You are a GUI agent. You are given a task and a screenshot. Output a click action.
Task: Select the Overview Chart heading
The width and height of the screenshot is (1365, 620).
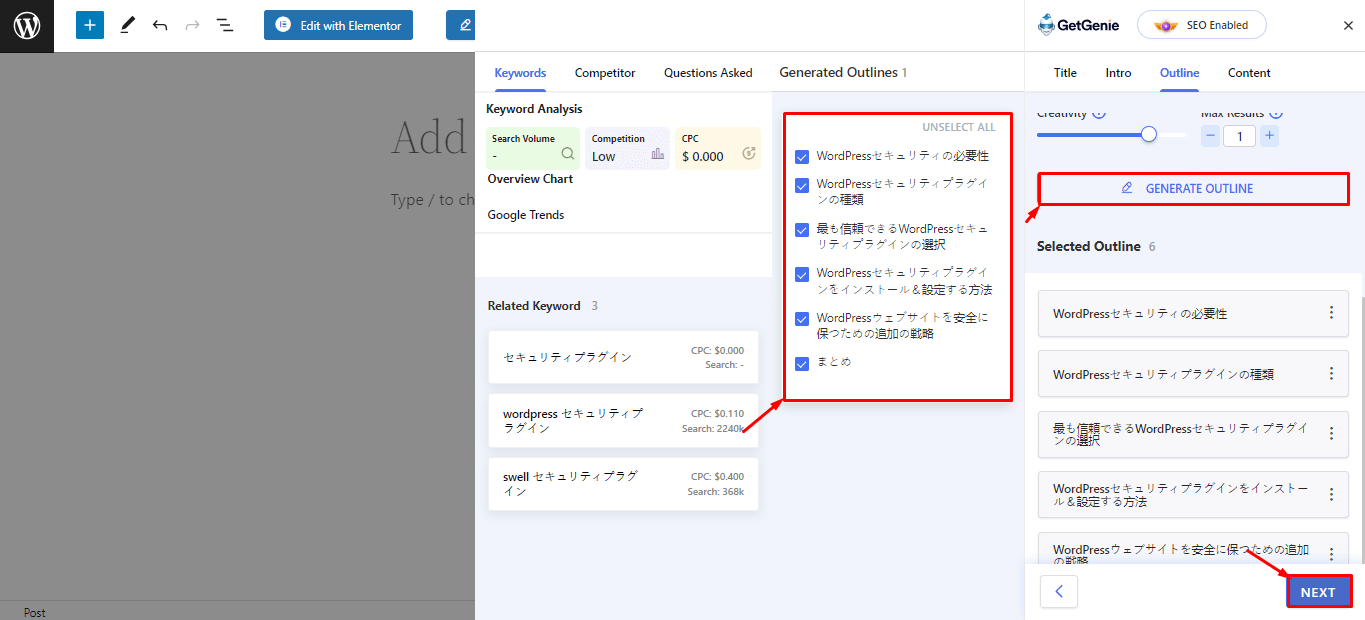coord(530,179)
